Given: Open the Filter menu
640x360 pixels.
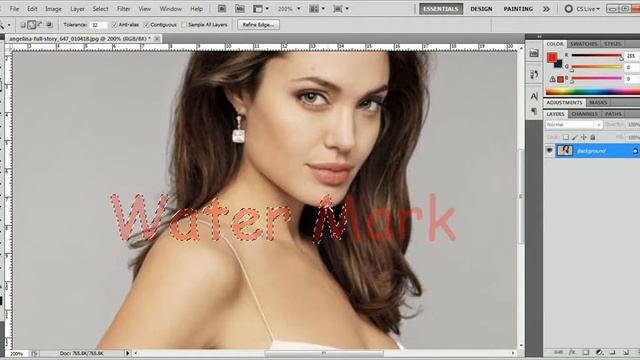Looking at the screenshot, I should pos(123,9).
